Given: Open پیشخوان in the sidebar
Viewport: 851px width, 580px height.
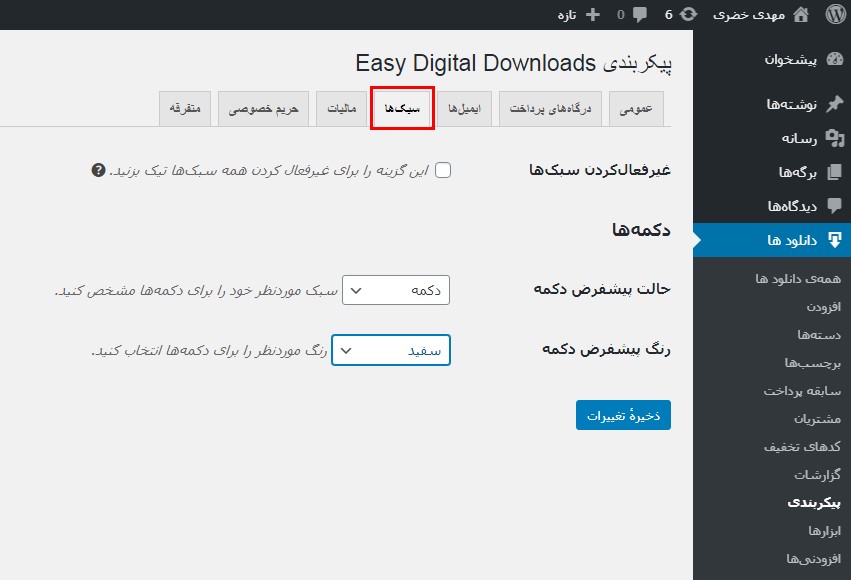Looking at the screenshot, I should click(x=791, y=60).
